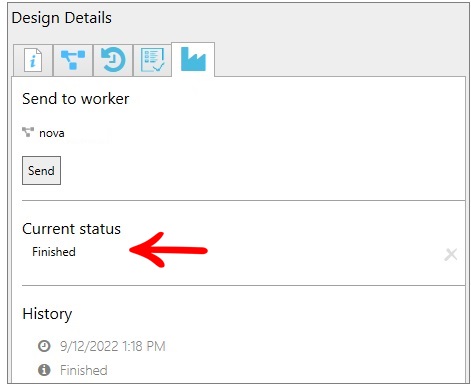
Task: Click the divider line below Send button
Action: pos(243,201)
